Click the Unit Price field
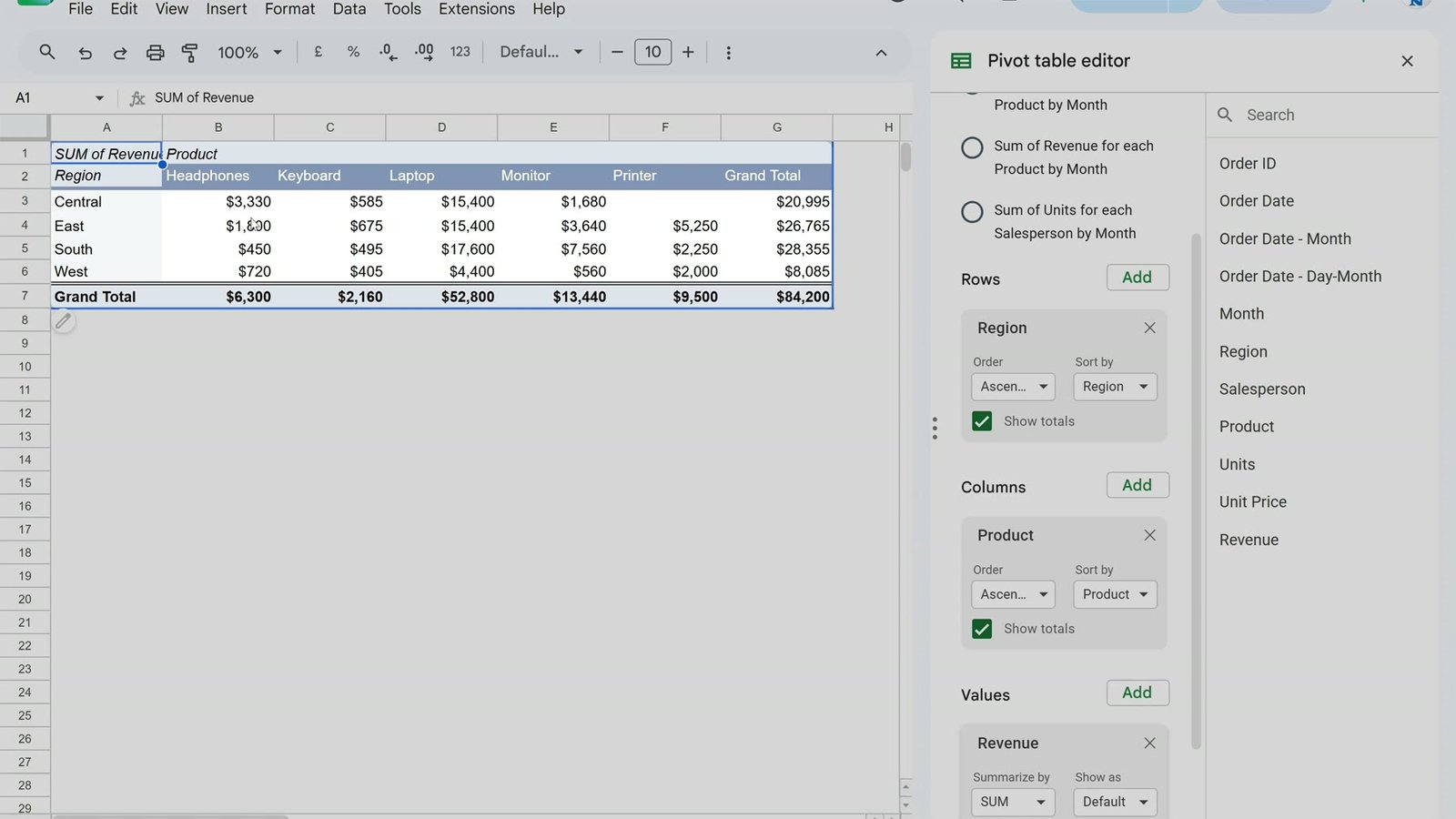Image resolution: width=1456 pixels, height=819 pixels. point(1253,502)
